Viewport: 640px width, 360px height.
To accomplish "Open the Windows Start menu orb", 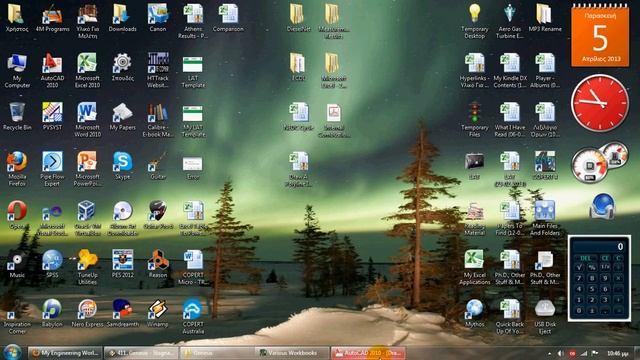I will point(12,352).
